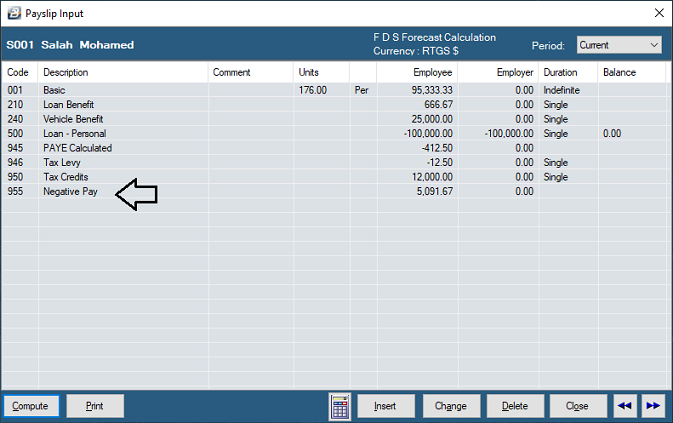The image size is (673, 423).
Task: Click the Per cell in Basic row
Action: 361,90
